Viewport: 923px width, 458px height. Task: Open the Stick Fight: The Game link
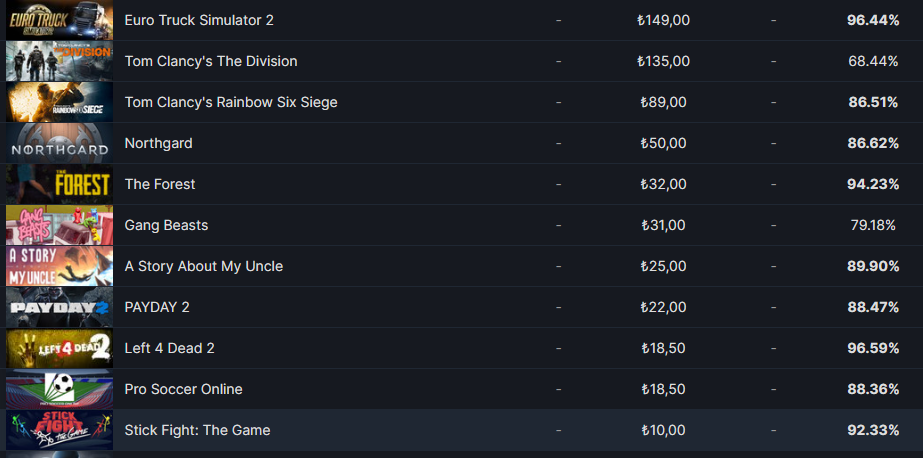[x=197, y=430]
